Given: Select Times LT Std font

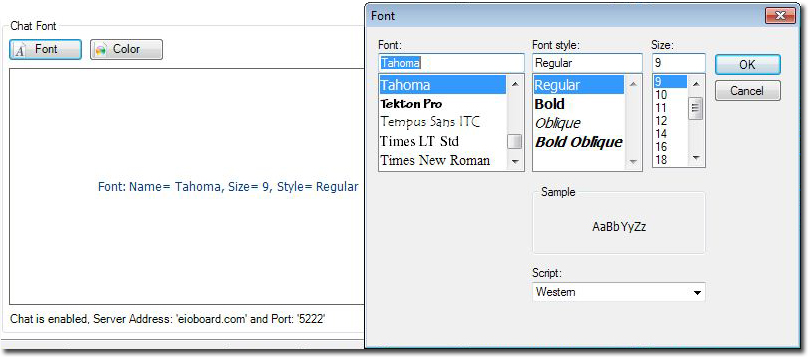Looking at the screenshot, I should [442, 141].
